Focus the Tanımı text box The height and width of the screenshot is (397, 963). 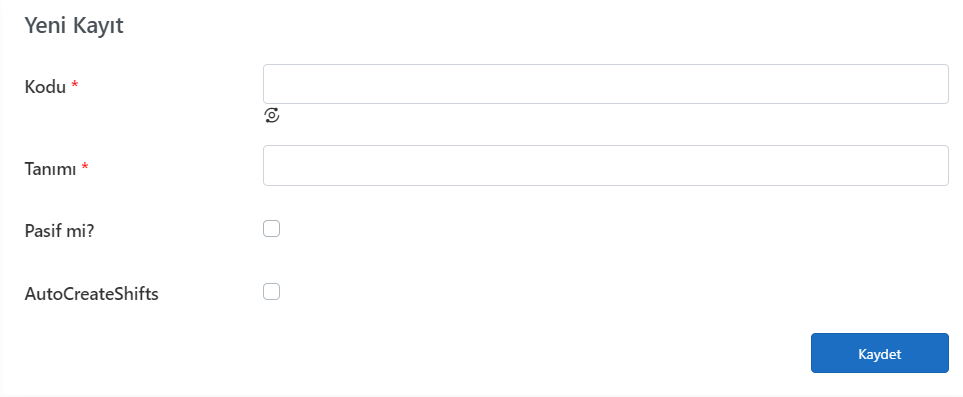point(606,165)
